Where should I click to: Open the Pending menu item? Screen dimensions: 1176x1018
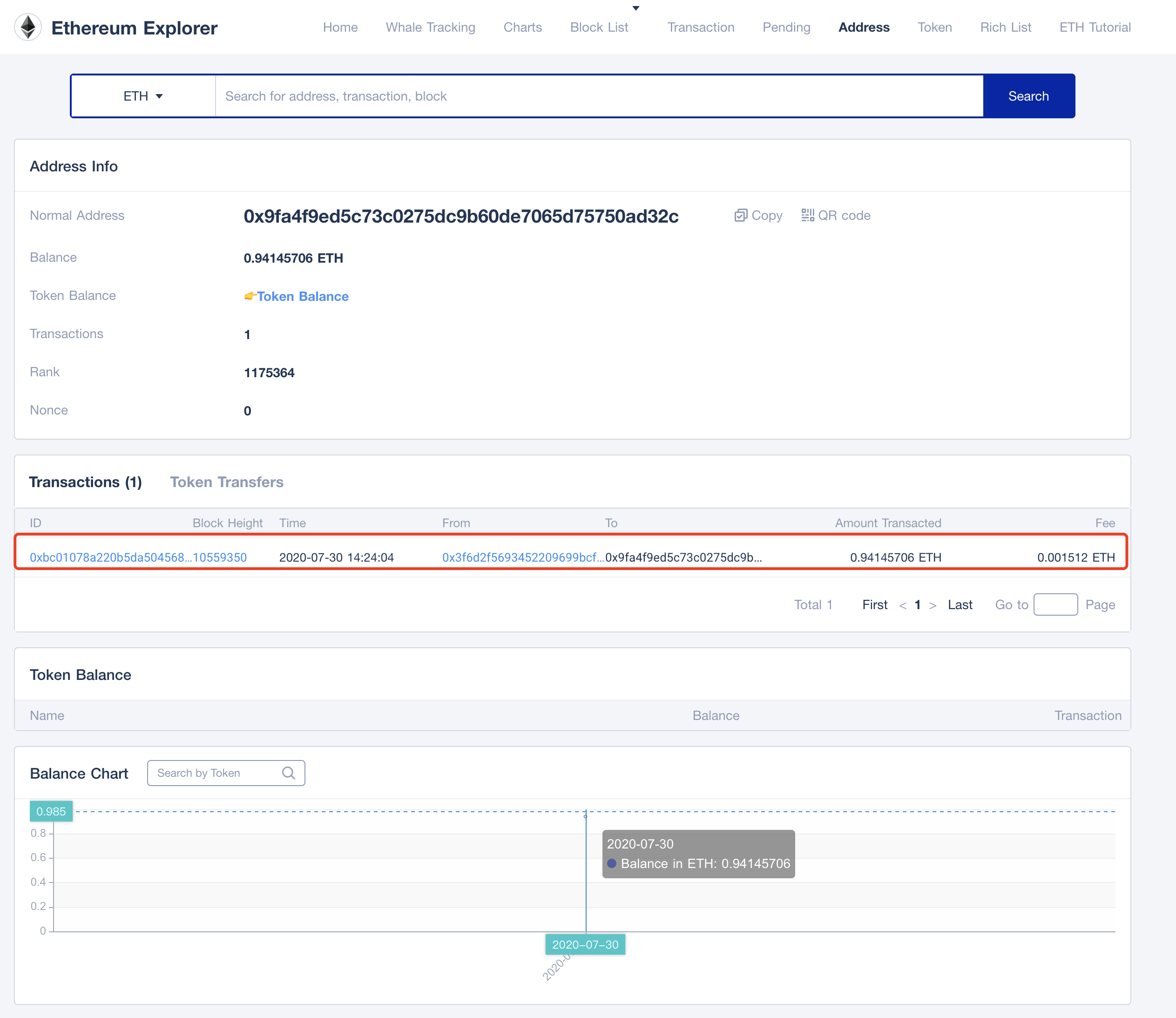(x=786, y=27)
